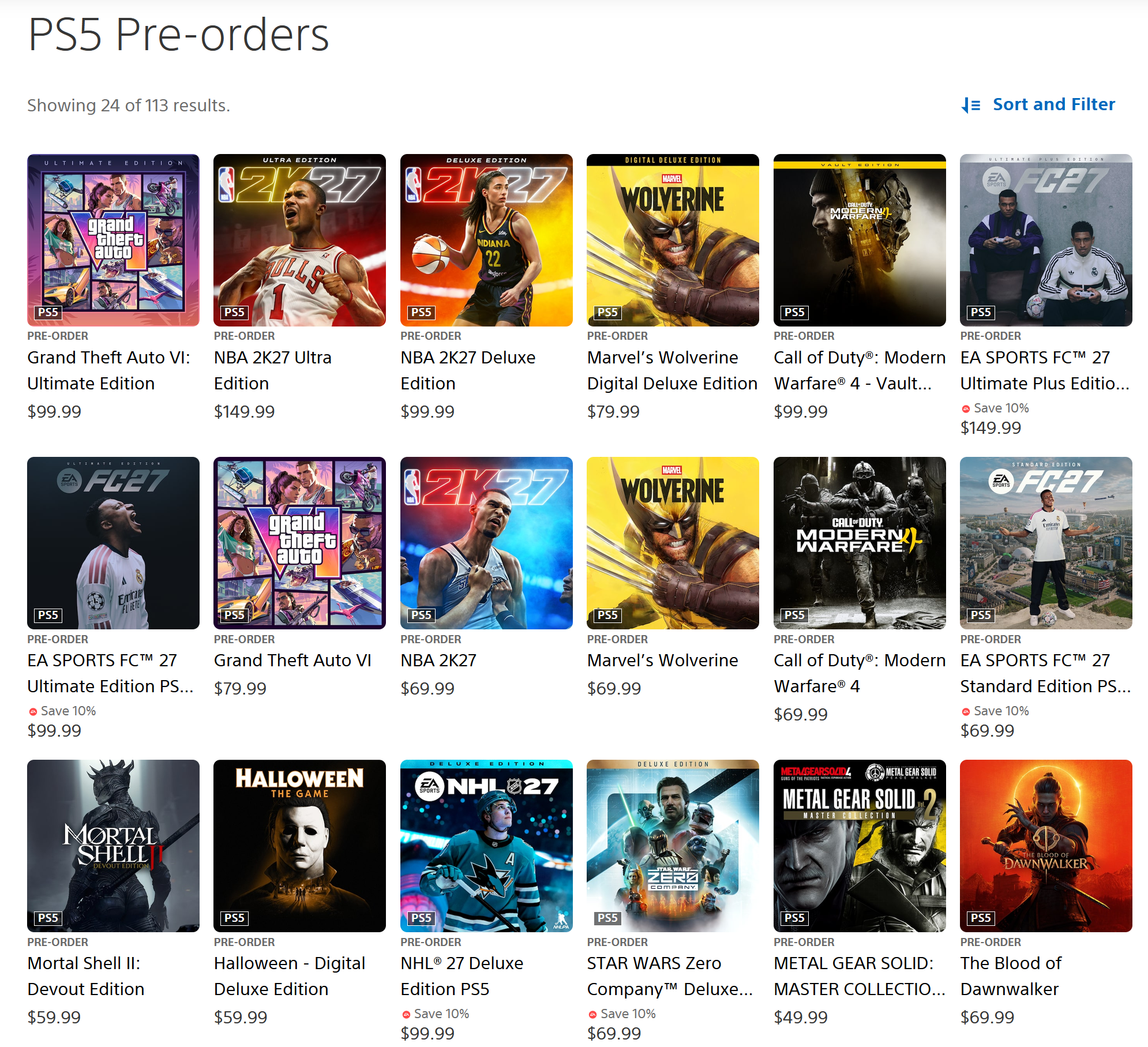Click the $59.99 price under Mortal Shell II
Viewport: 1148px width, 1047px height.
[x=54, y=1018]
